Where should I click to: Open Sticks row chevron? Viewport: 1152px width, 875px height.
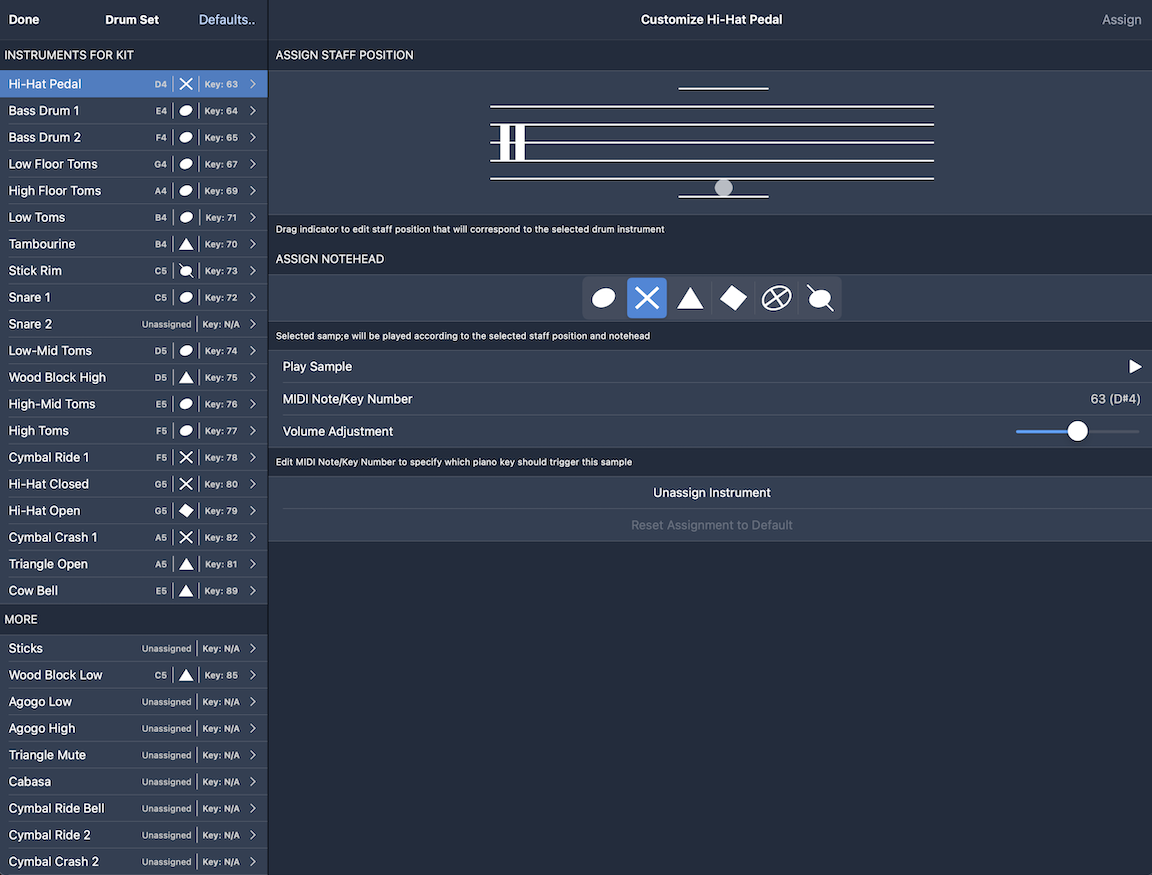pyautogui.click(x=253, y=649)
